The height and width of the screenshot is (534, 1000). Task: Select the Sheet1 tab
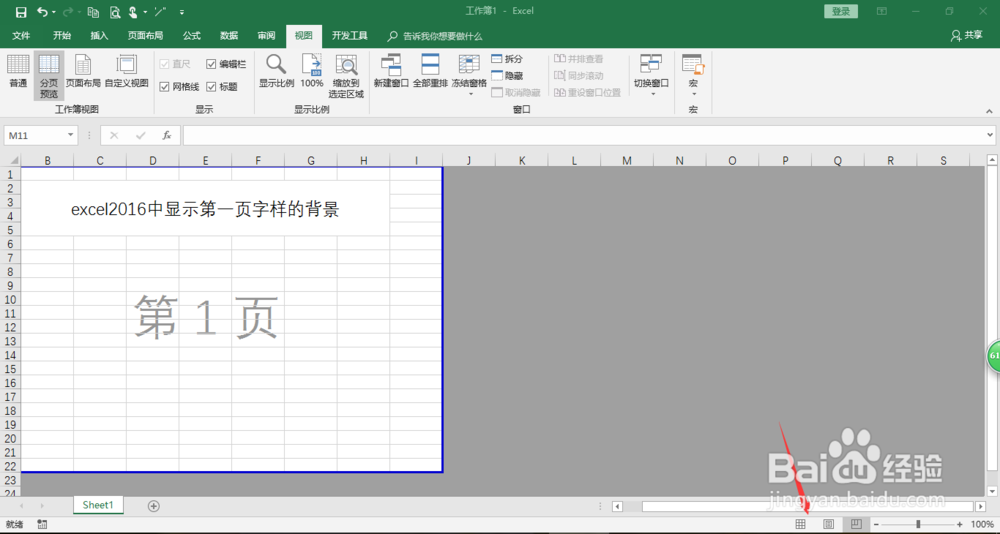coord(98,505)
